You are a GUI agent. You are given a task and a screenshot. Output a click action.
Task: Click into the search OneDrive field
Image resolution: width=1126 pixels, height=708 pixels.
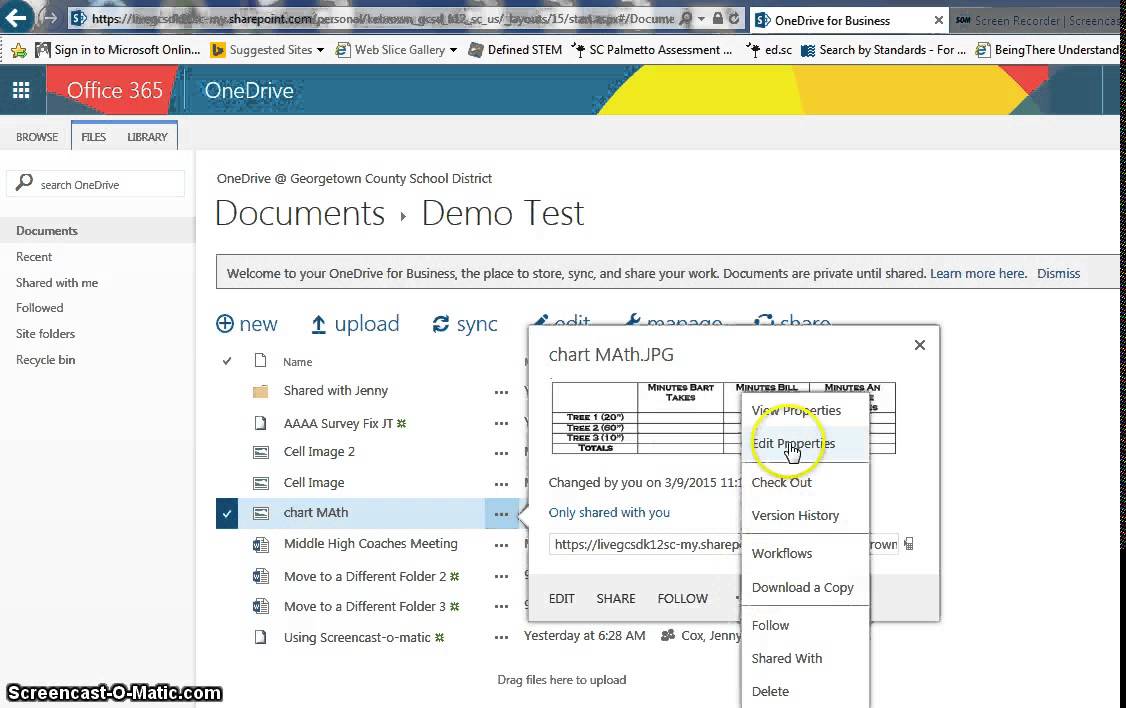click(96, 184)
